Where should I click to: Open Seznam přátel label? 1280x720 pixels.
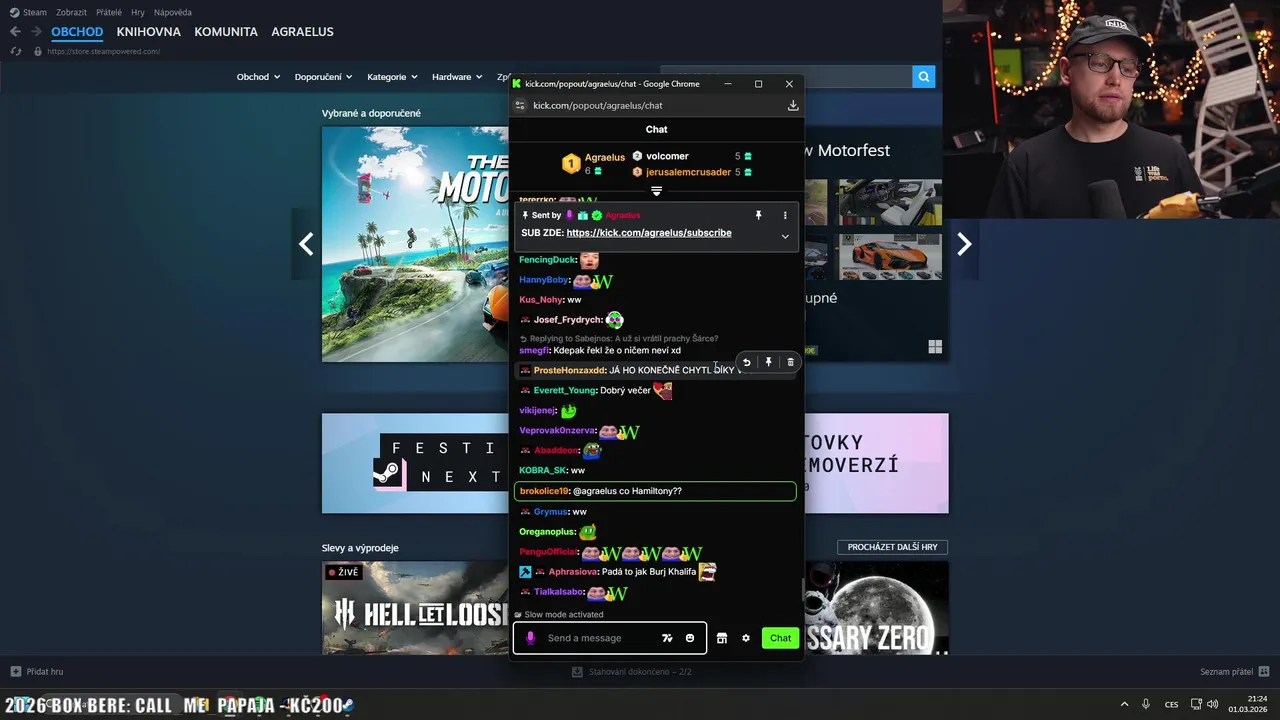click(x=1226, y=672)
